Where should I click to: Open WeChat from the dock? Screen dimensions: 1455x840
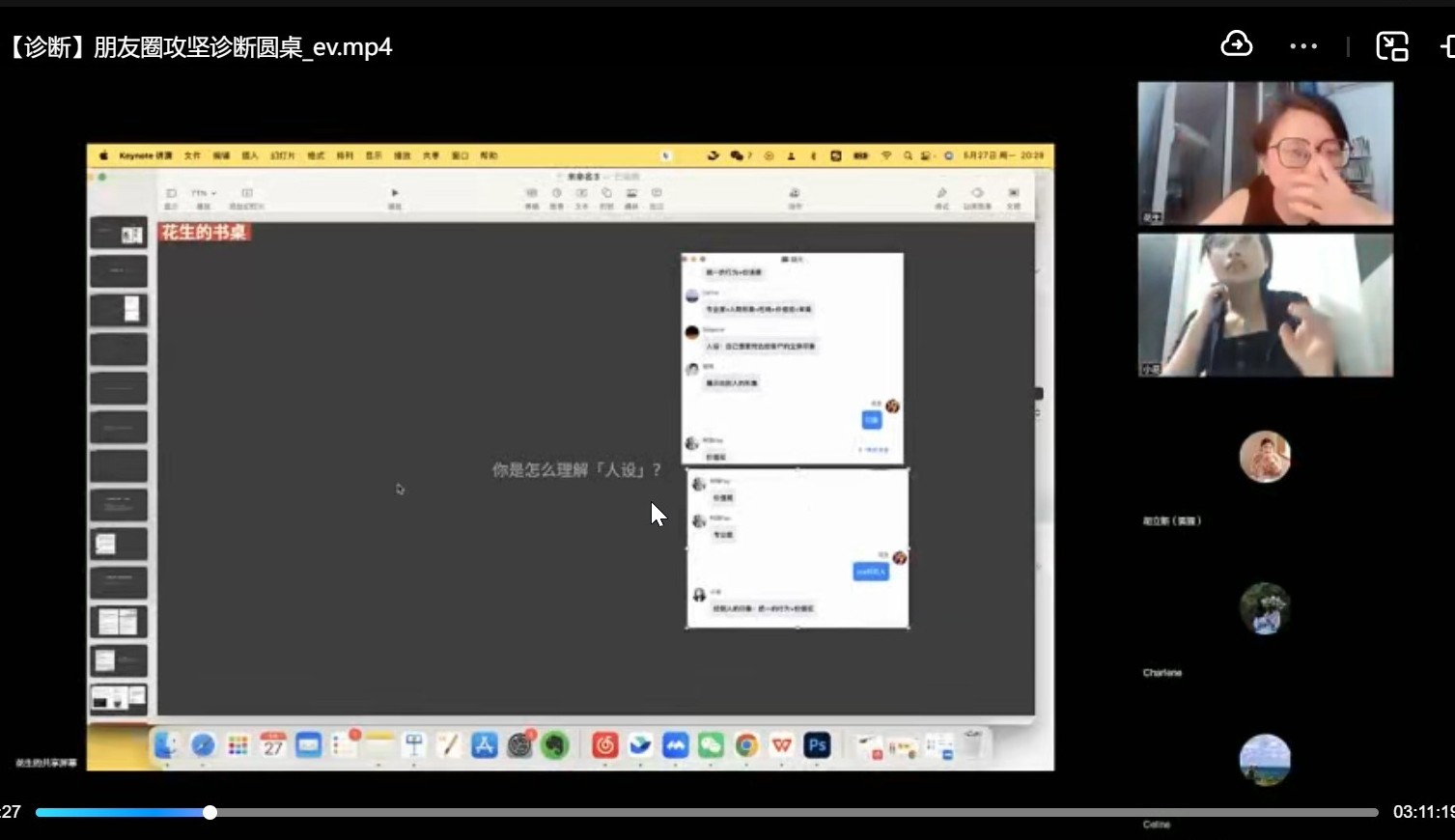(711, 744)
